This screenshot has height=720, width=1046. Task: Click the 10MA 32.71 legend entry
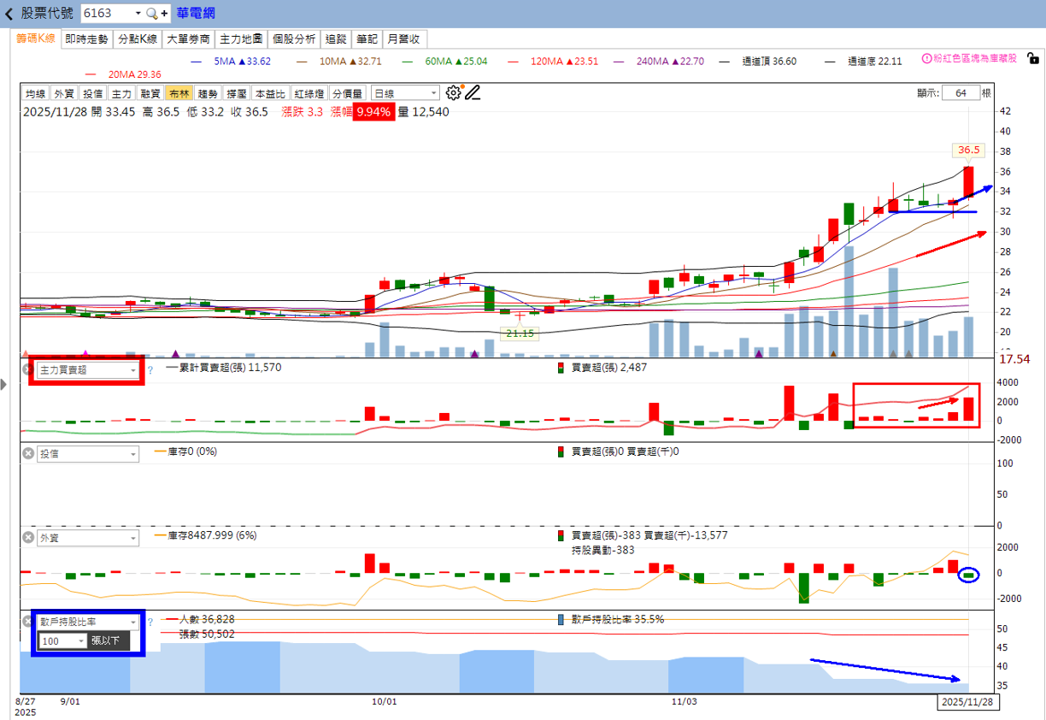pos(340,61)
